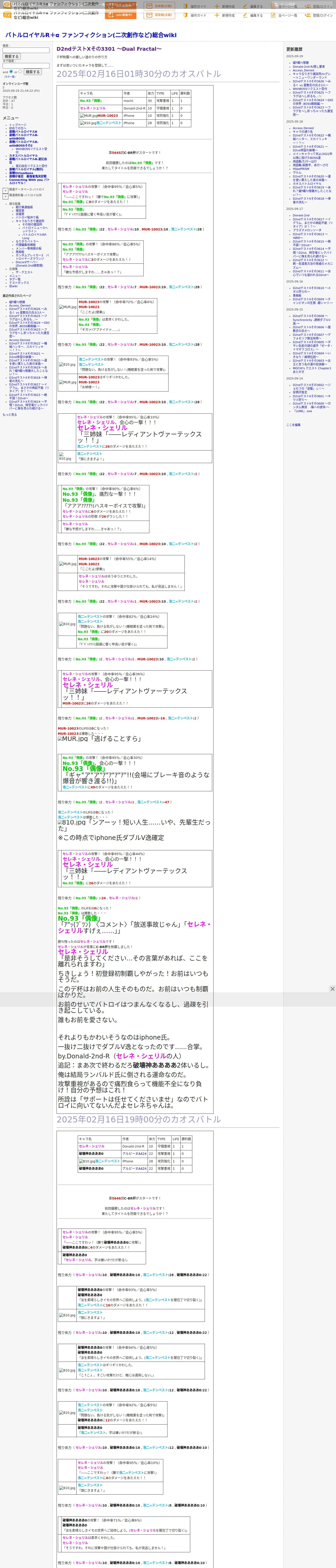Open 変幻自在リクエスト受付 in the menu

tap(31, 166)
